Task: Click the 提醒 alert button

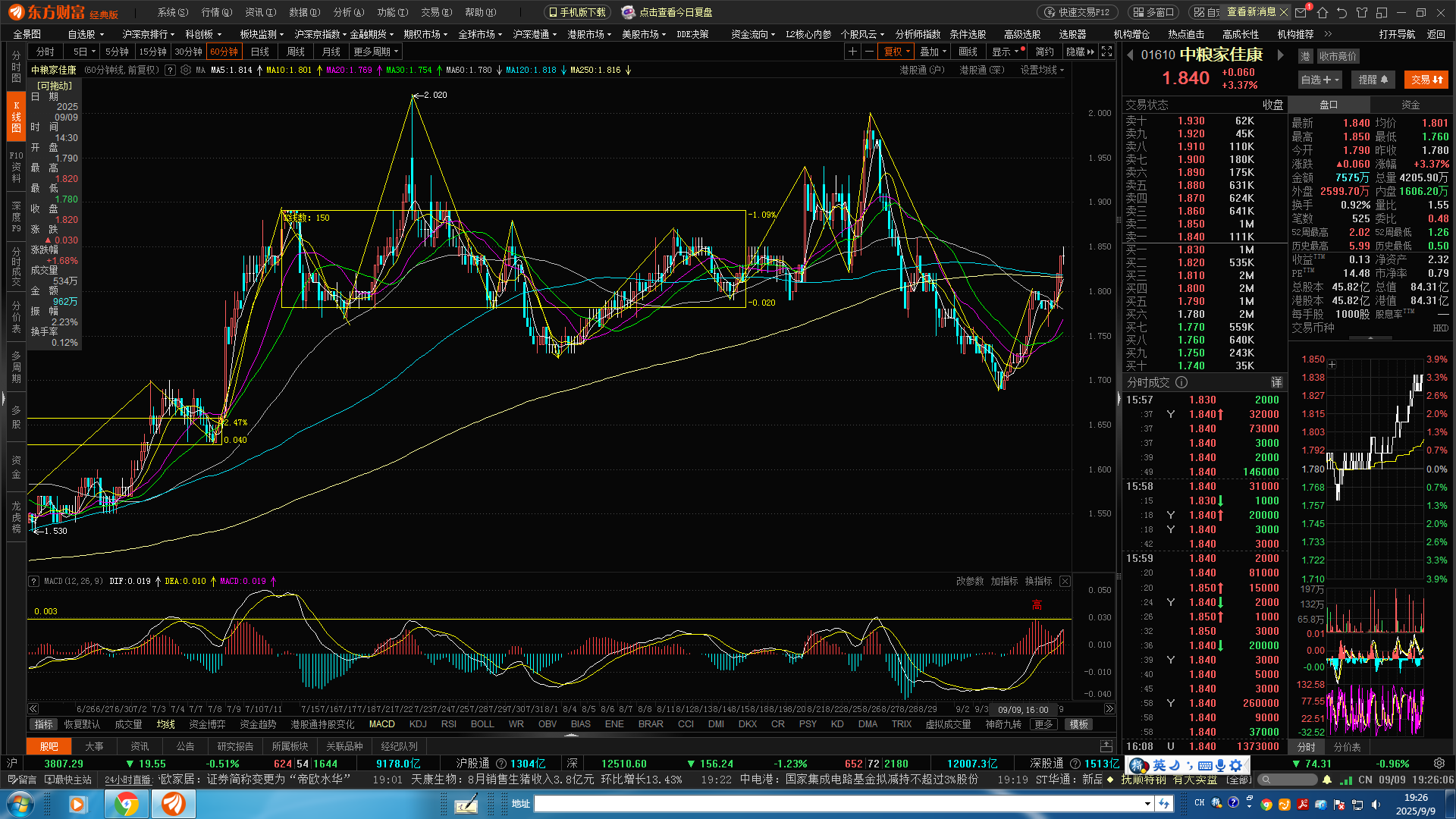Action: tap(1373, 80)
